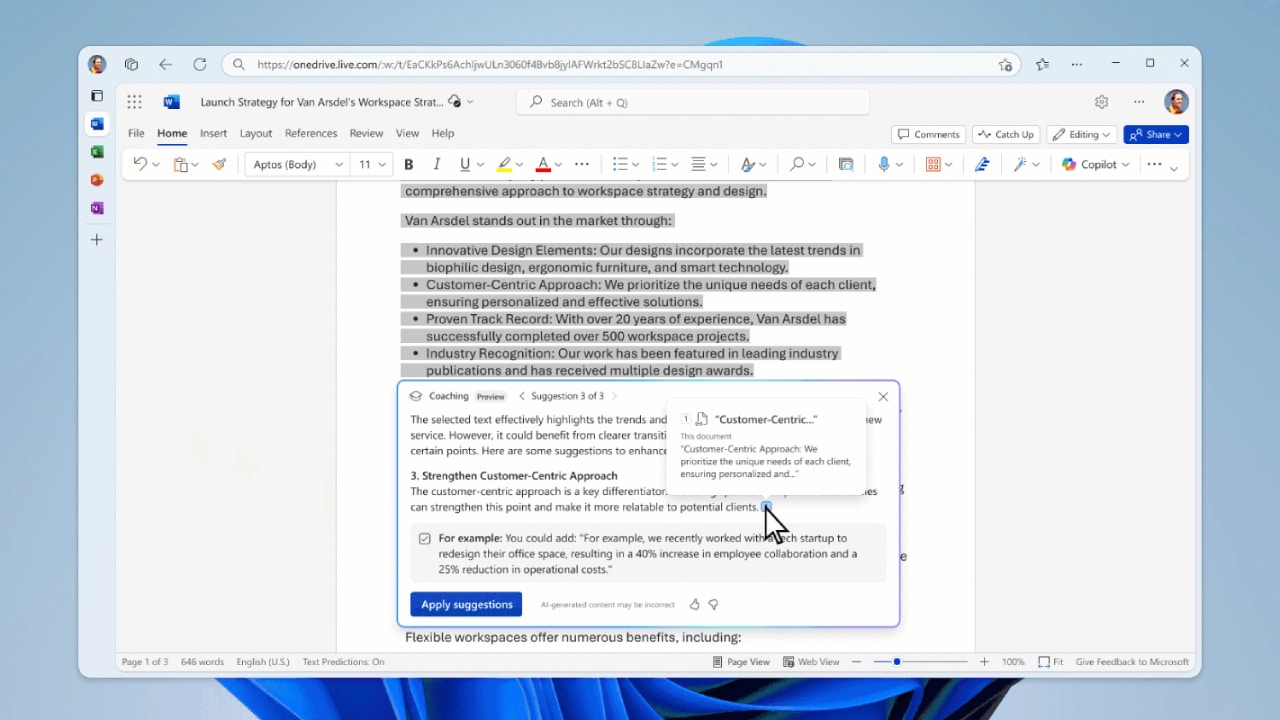Go to next coaching suggestion
Screen dimensions: 1280x720
(614, 396)
